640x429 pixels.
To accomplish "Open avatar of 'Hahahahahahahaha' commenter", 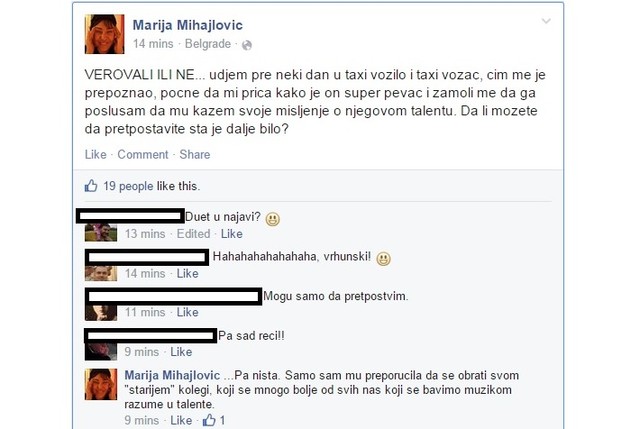I will [x=101, y=273].
